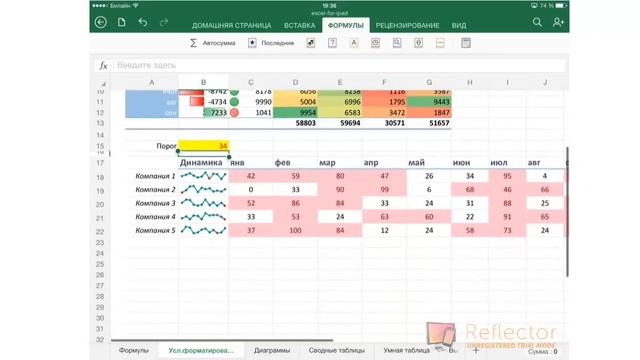The image size is (640, 360).
Task: Tap the Calculate calculator icon
Action: click(x=466, y=43)
